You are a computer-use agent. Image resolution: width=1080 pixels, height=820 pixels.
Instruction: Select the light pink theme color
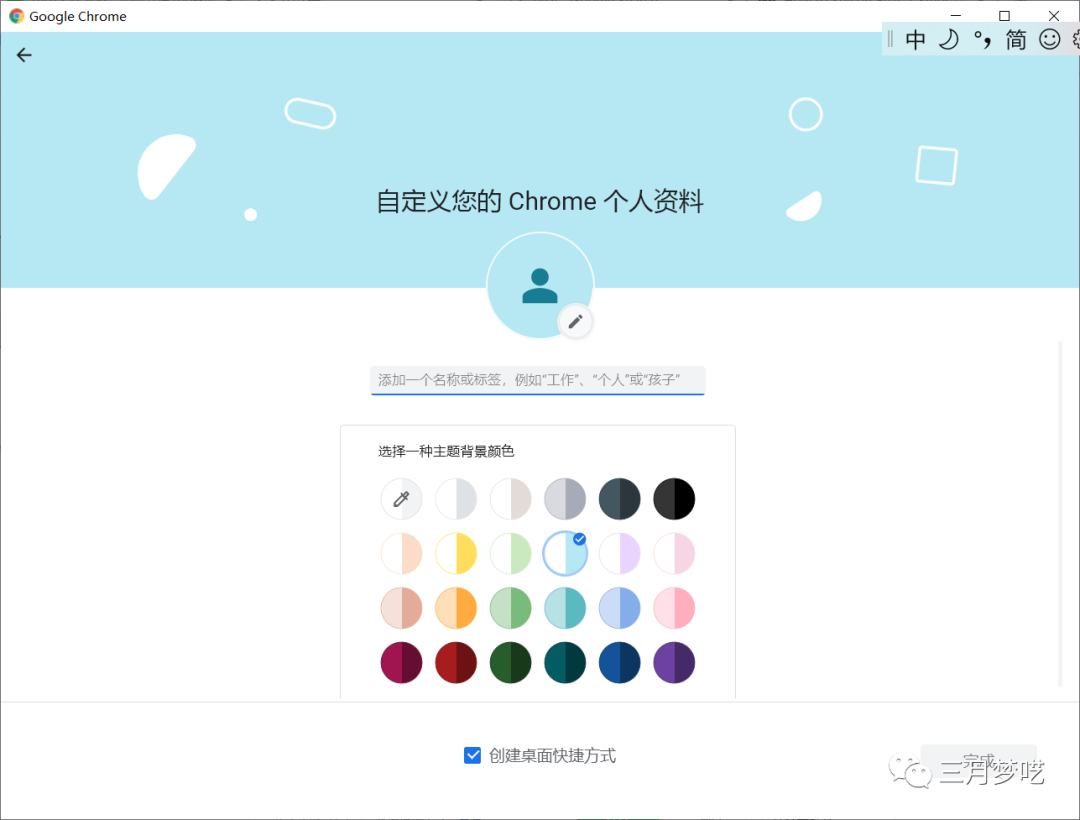674,553
